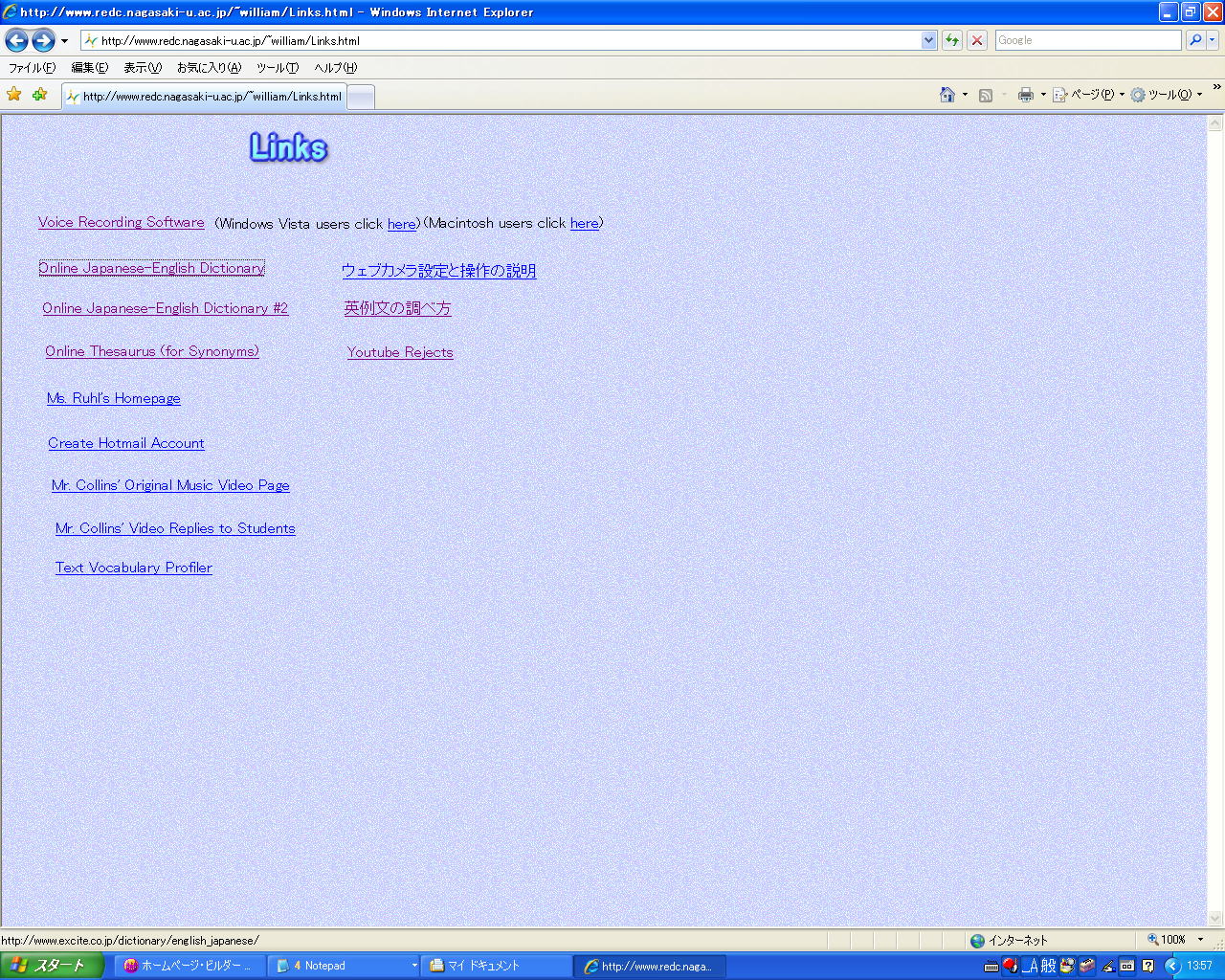Click the Refresh page icon
Image resolution: width=1225 pixels, height=980 pixels.
[951, 40]
